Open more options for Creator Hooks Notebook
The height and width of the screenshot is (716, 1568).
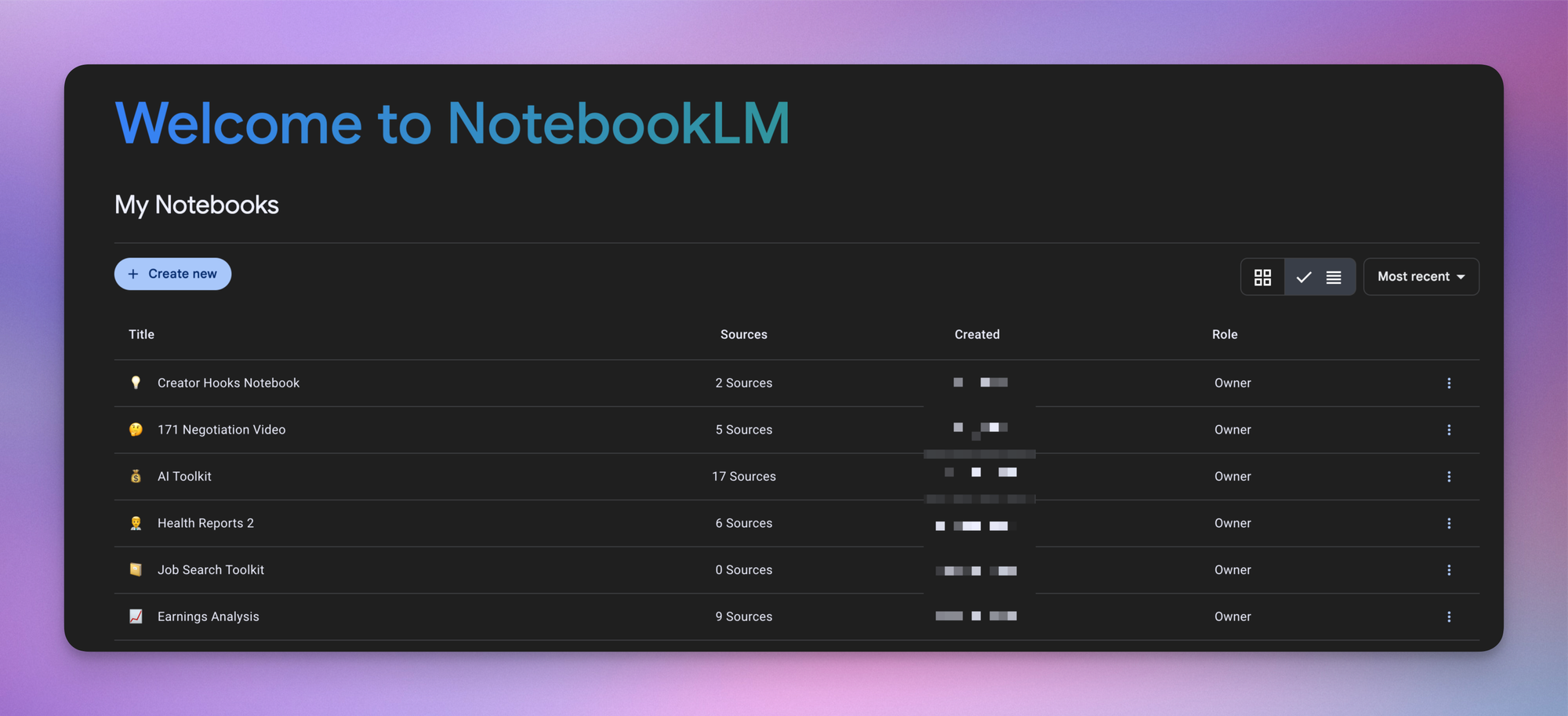[1449, 383]
